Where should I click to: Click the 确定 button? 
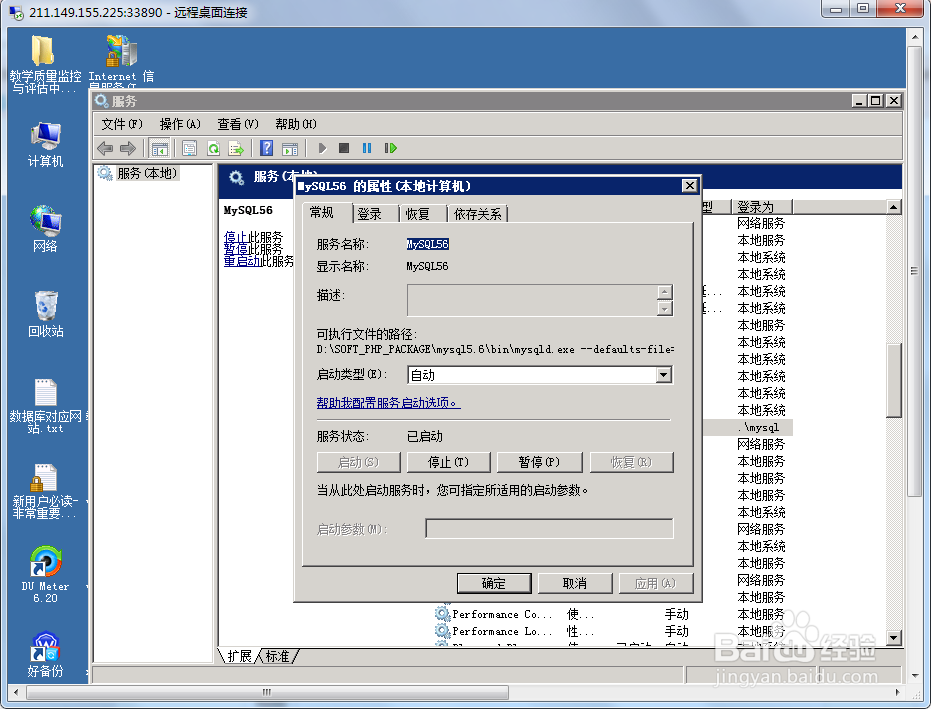pyautogui.click(x=494, y=583)
